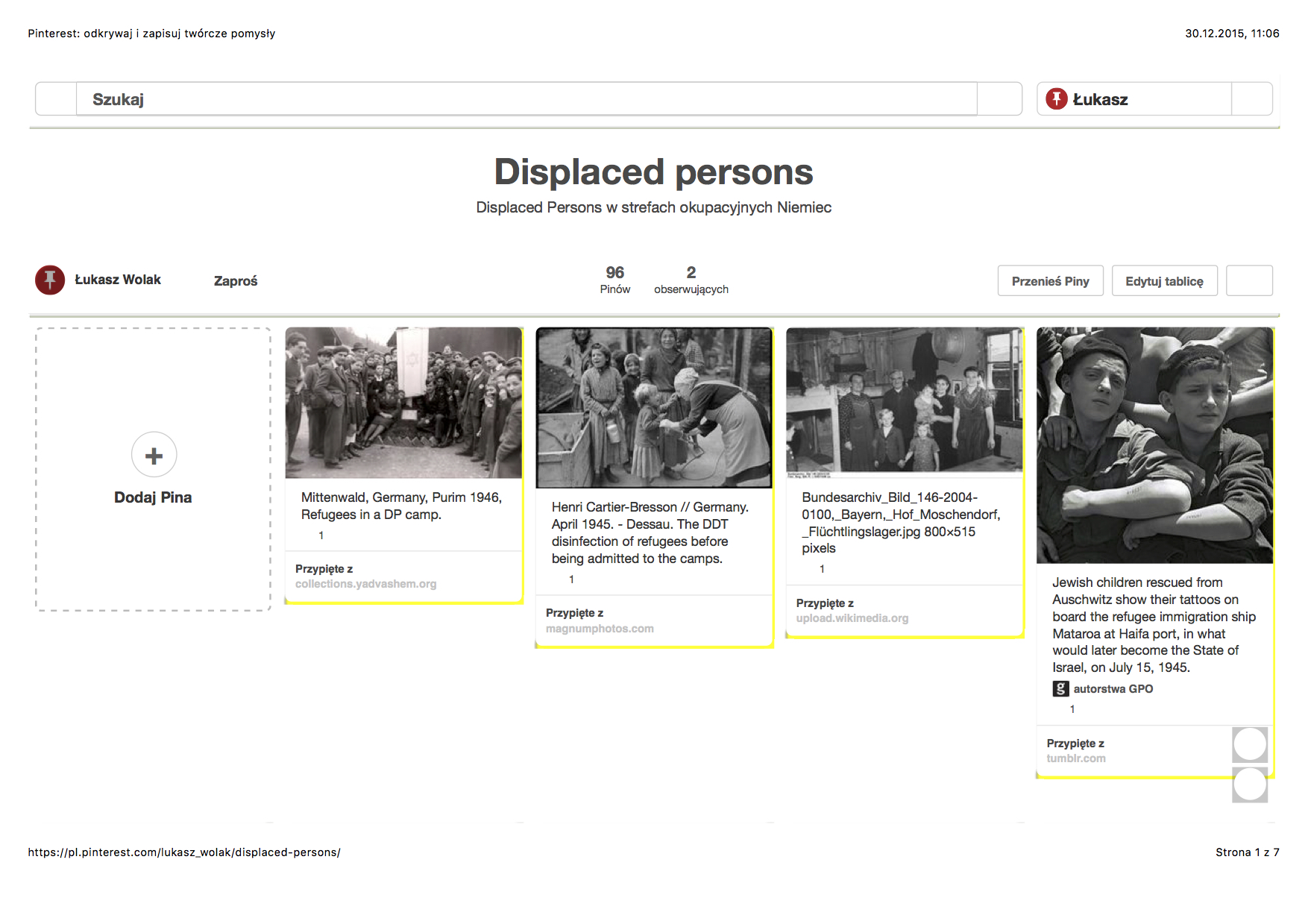Click repin count under Bundesarchiv caption
Image resolution: width=1308 pixels, height=924 pixels.
pyautogui.click(x=823, y=569)
